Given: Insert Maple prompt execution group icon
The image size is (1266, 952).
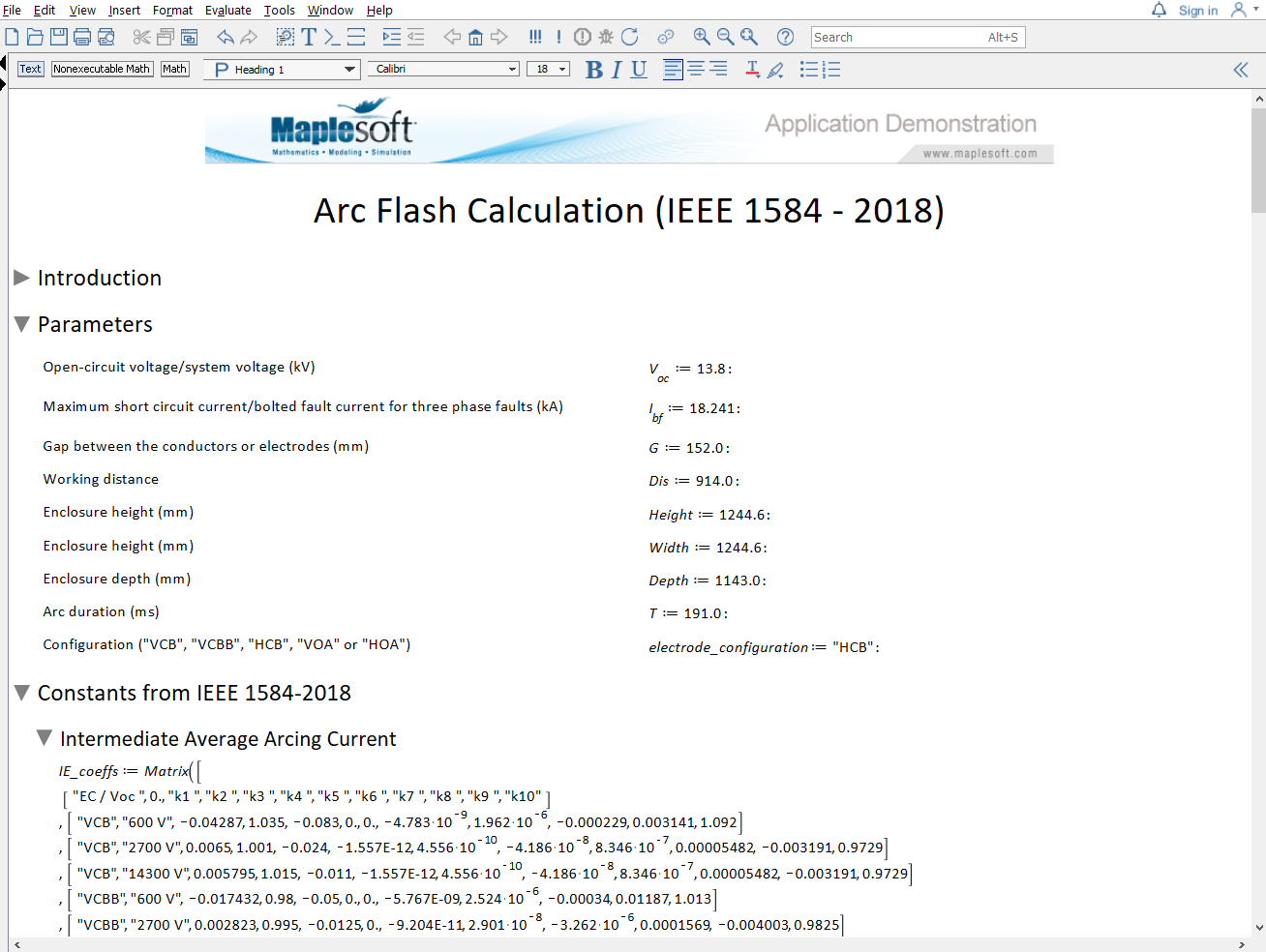Looking at the screenshot, I should point(332,37).
